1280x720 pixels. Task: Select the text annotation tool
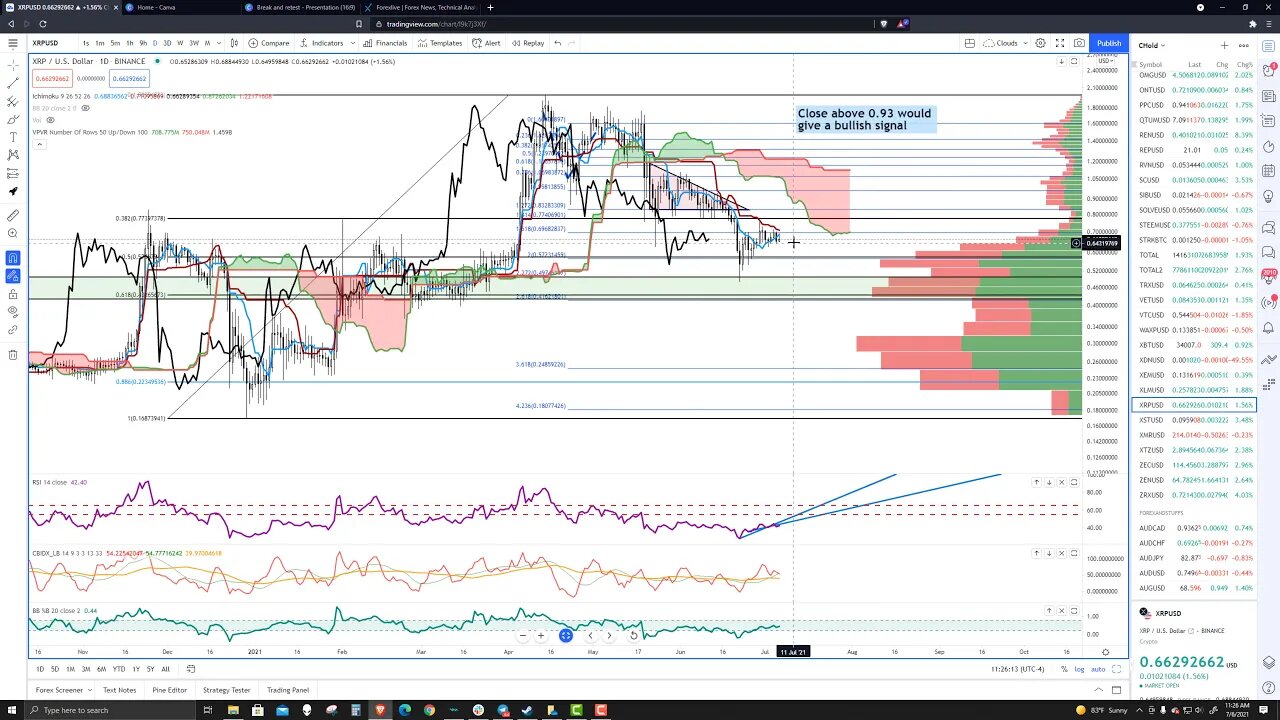tap(12, 136)
